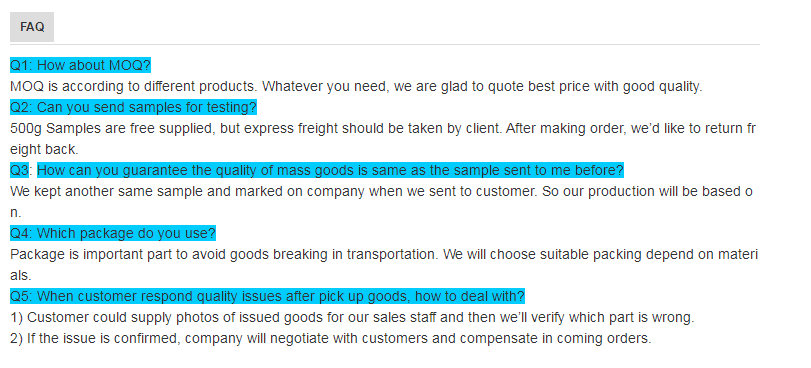Click the wrapped 'als.' text line

coord(21,275)
